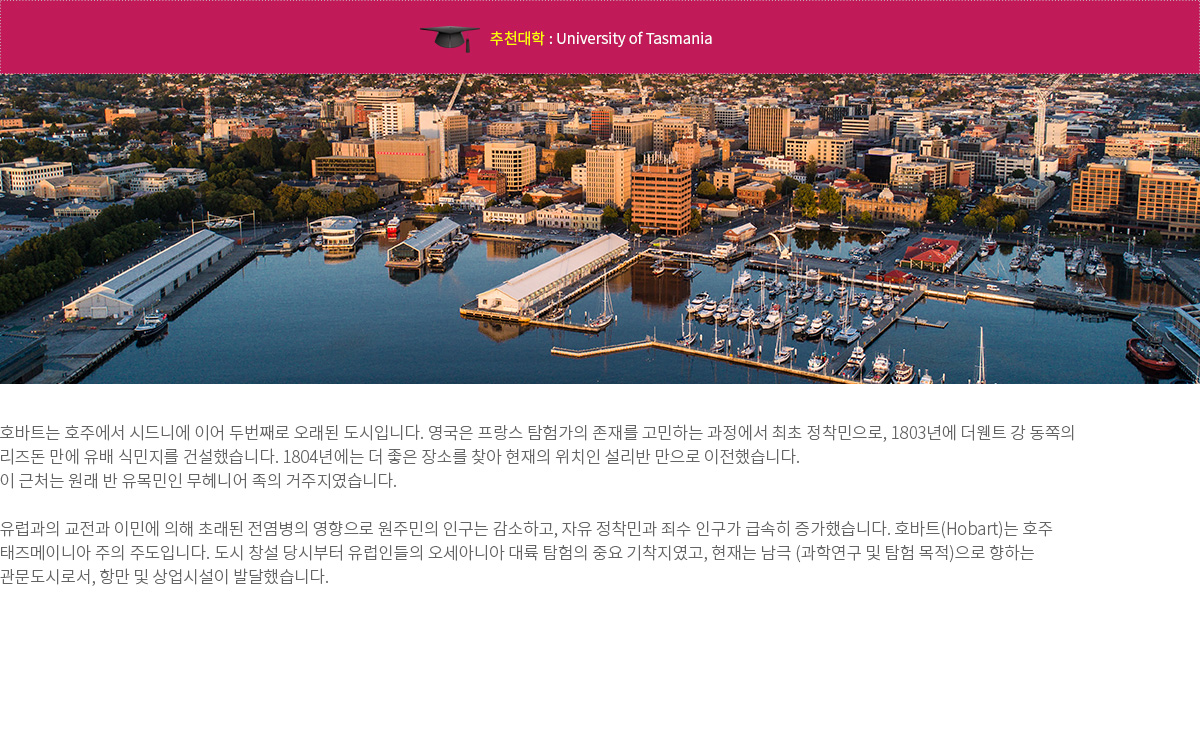Viewport: 1200px width, 746px height.
Task: Click the line starting '유럽과의 교전과 이민에 의해'
Action: pyautogui.click(x=526, y=529)
